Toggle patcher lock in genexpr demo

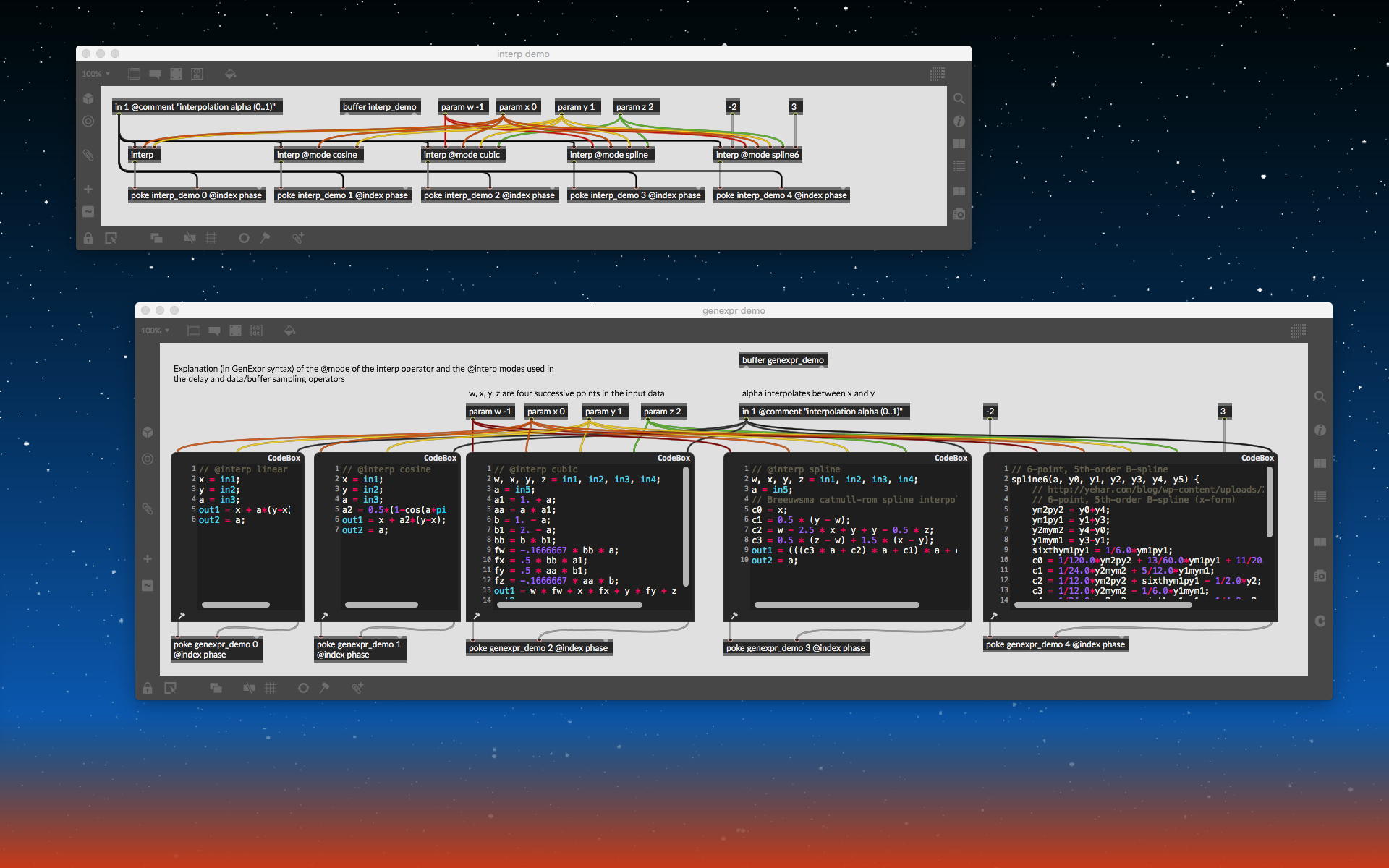click(x=148, y=688)
